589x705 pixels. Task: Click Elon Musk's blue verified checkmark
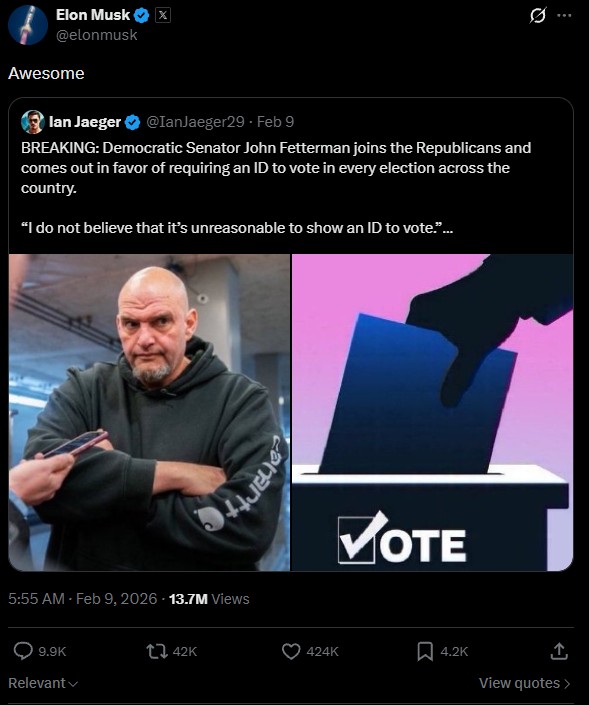point(142,16)
